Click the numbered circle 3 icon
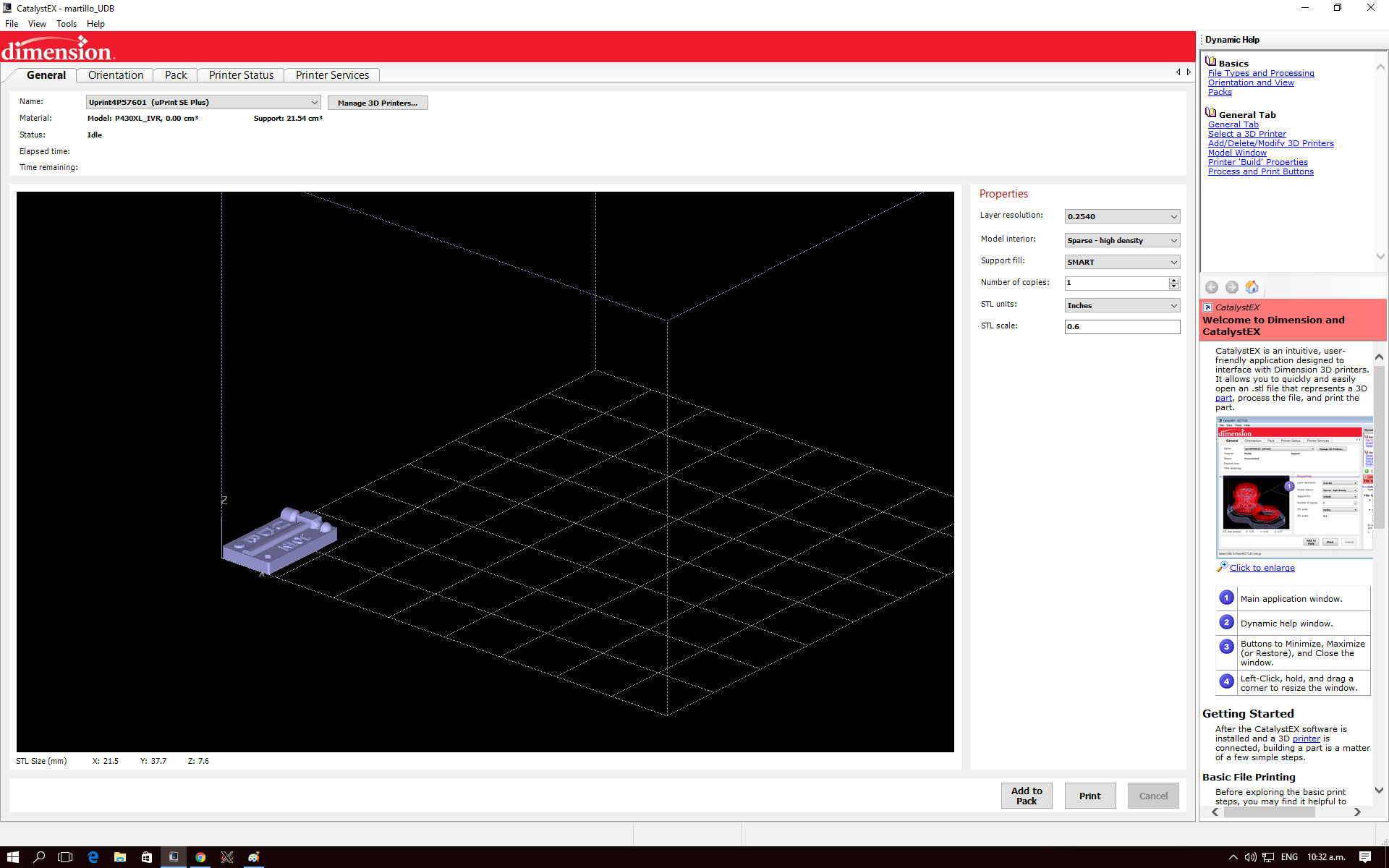1389x868 pixels. (1226, 647)
